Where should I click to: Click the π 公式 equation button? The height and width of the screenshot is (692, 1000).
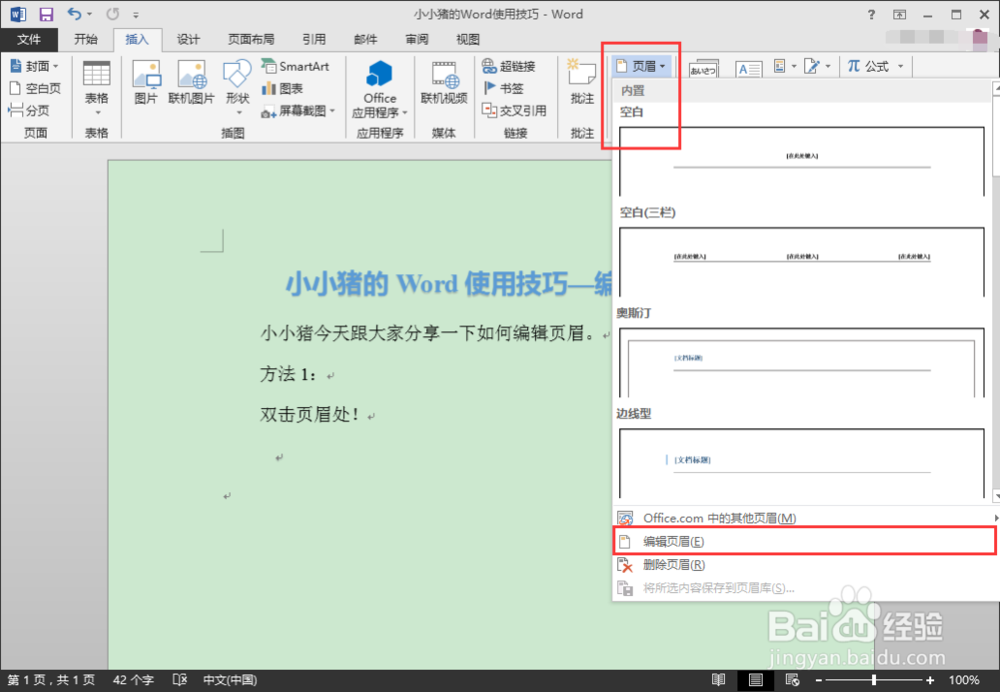point(867,66)
